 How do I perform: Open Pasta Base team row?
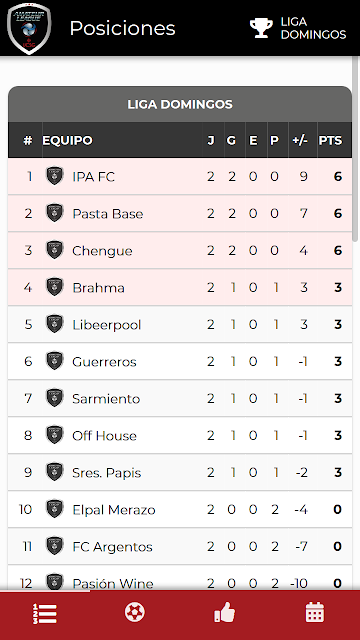(180, 213)
